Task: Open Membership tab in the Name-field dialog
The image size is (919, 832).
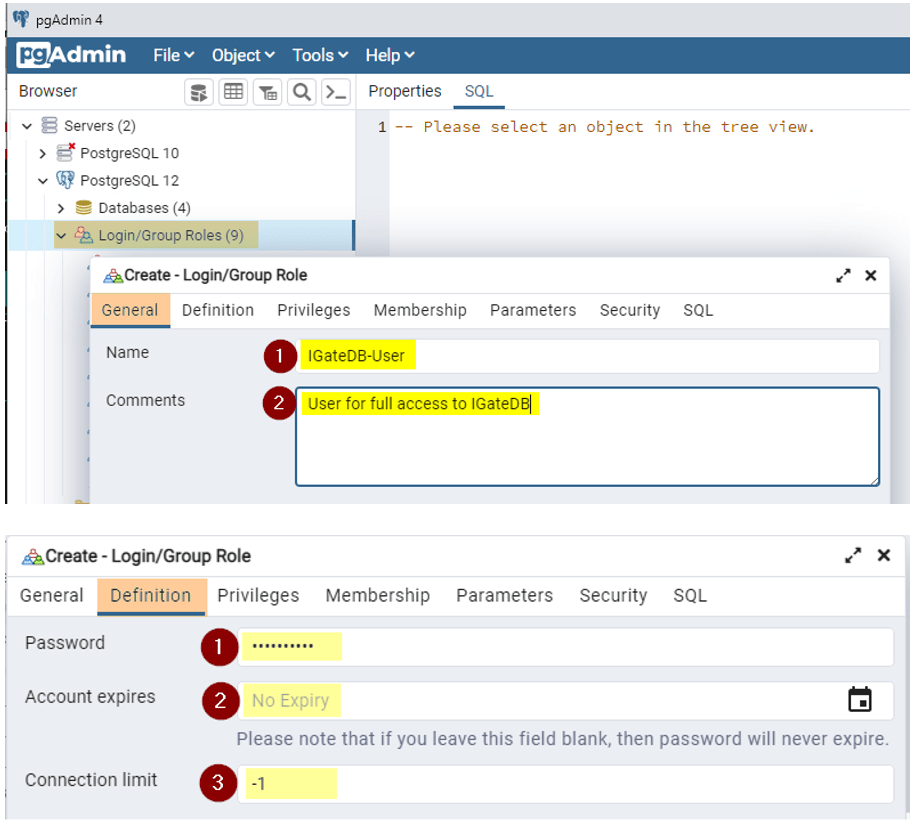Action: click(x=420, y=310)
